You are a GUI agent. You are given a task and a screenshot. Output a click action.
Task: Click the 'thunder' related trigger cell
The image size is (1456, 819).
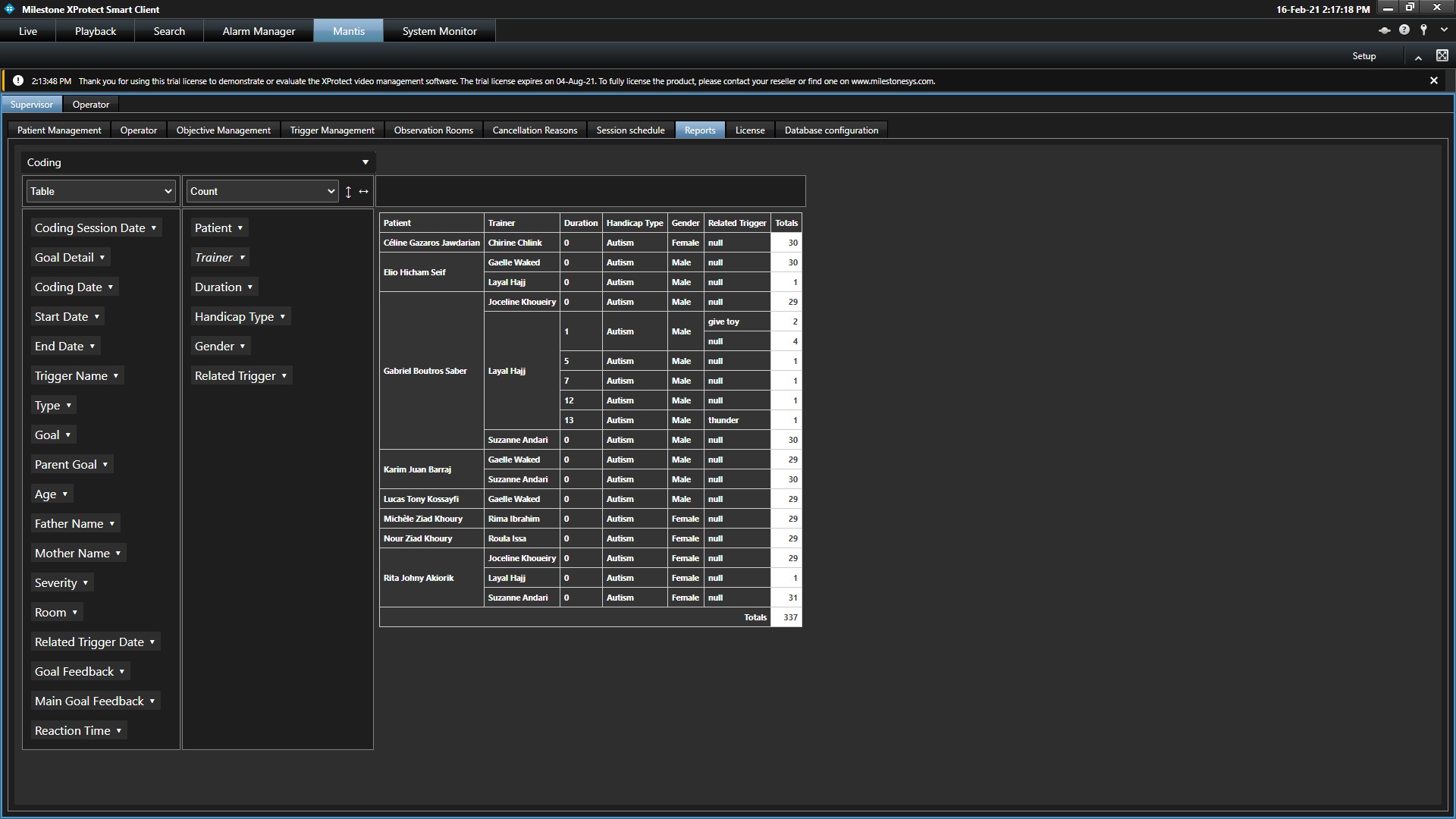[x=737, y=420]
